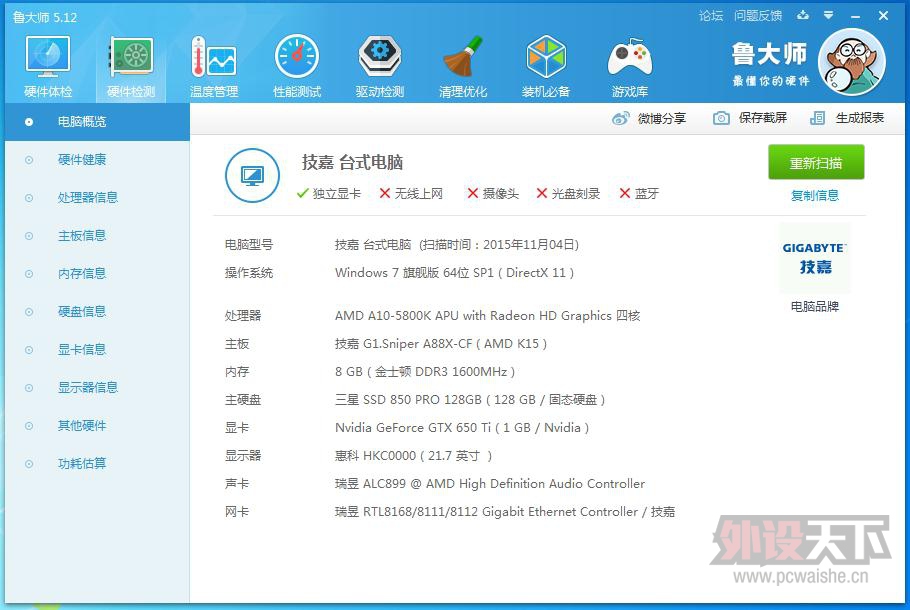Viewport: 910px width, 610px height.
Task: Click the 电脑型号 scan date text
Action: (457, 244)
